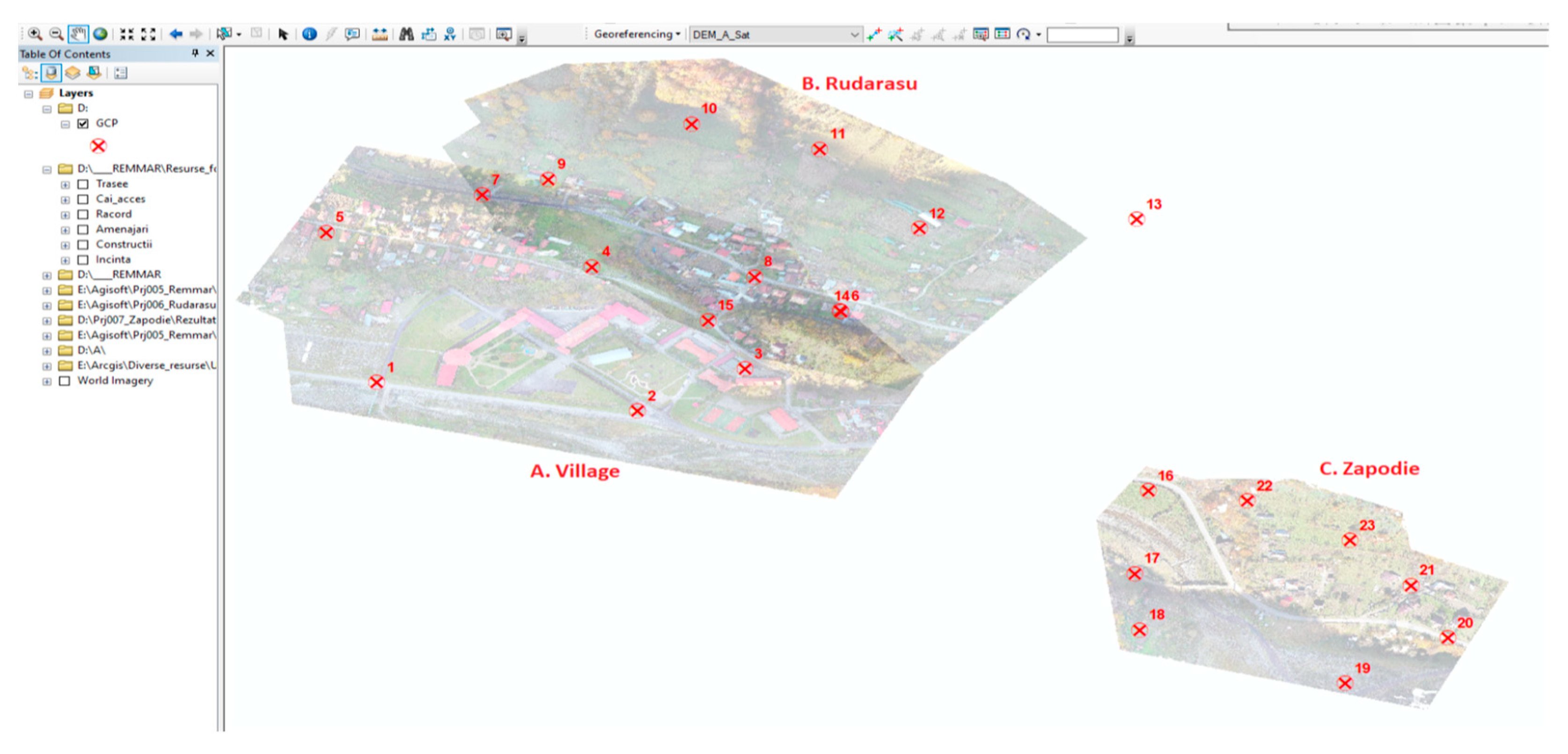This screenshot has width=1568, height=754.
Task: Go back to previous extent
Action: coord(176,34)
